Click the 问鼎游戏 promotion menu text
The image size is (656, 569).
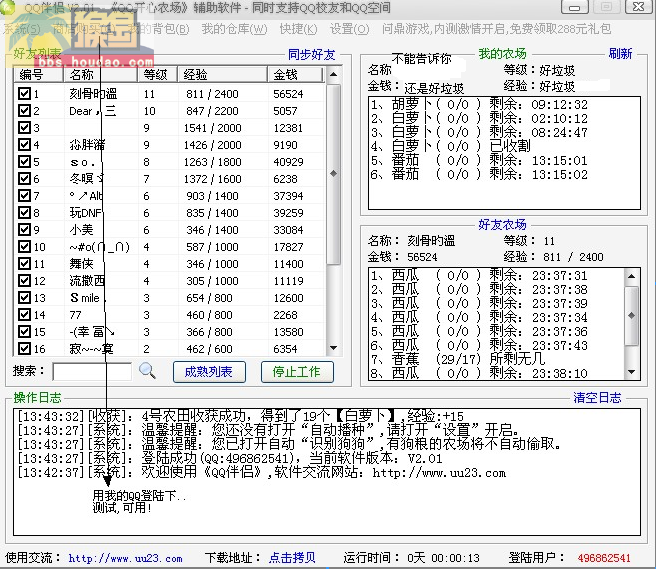click(496, 29)
